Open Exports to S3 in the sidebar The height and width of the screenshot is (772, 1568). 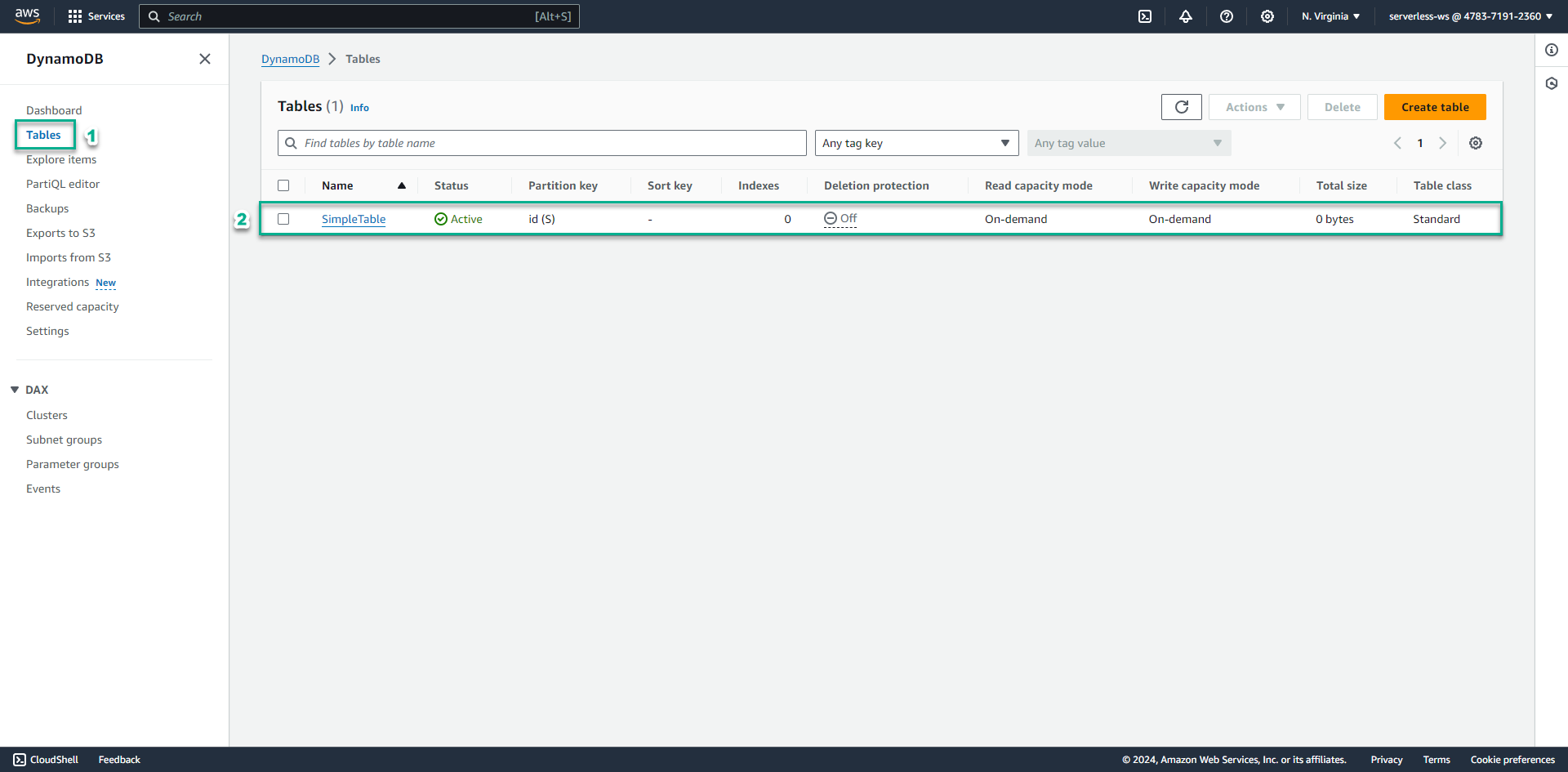tap(60, 233)
